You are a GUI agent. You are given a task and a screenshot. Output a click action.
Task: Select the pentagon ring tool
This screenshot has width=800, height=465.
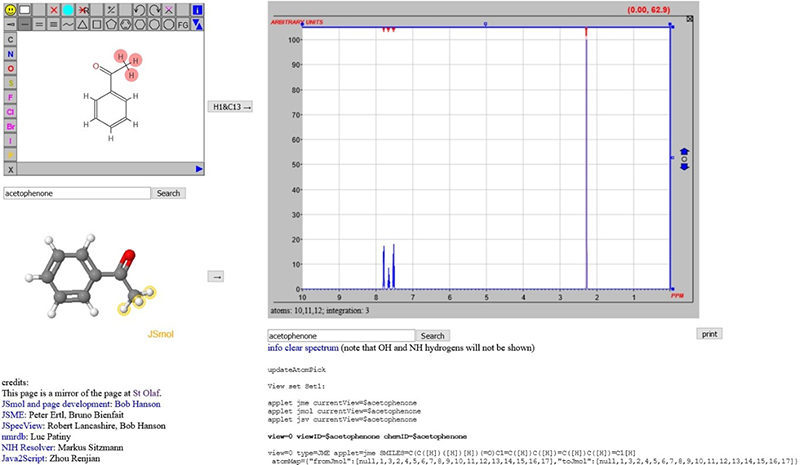pos(110,22)
